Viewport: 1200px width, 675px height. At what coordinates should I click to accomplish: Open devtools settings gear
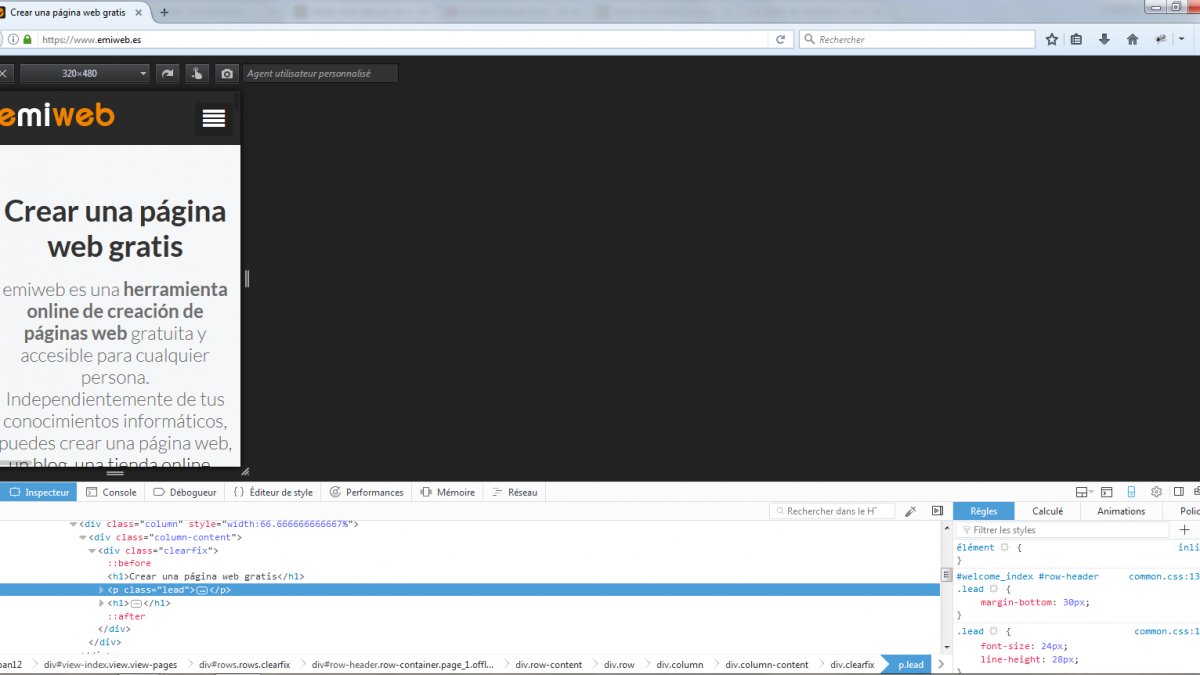(1157, 492)
